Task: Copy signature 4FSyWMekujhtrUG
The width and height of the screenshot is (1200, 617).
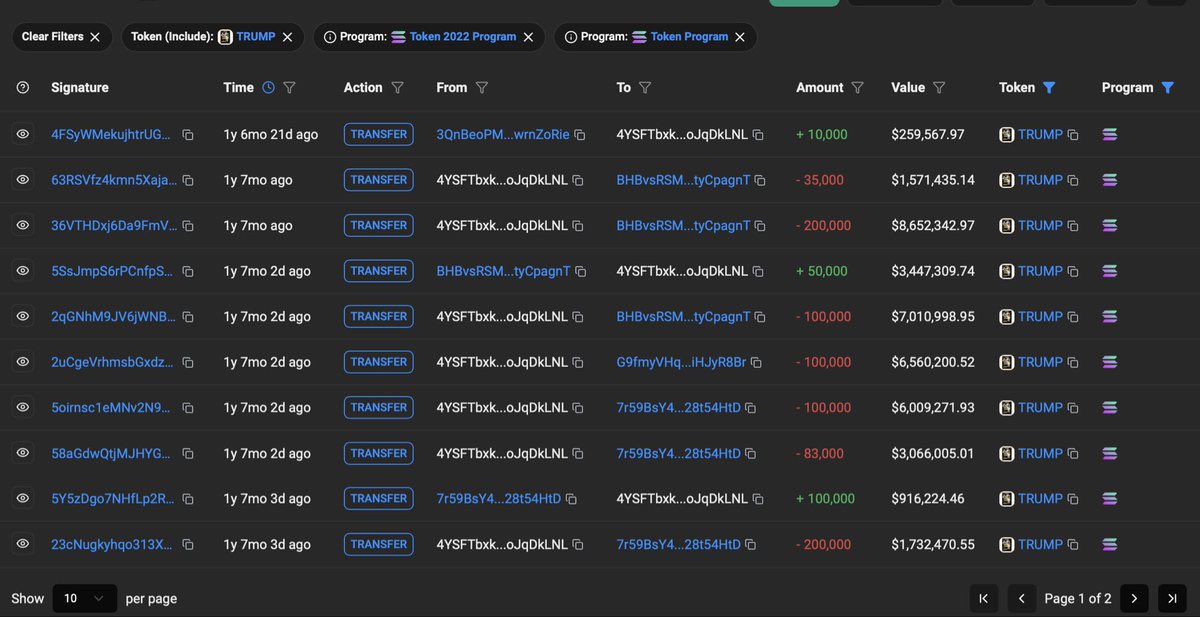Action: (x=188, y=134)
